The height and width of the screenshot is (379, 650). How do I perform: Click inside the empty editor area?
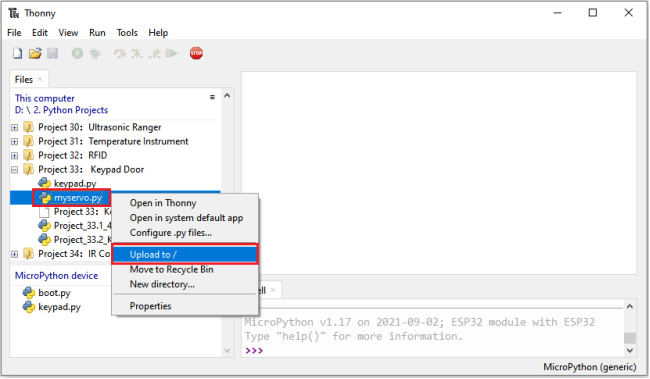point(439,173)
